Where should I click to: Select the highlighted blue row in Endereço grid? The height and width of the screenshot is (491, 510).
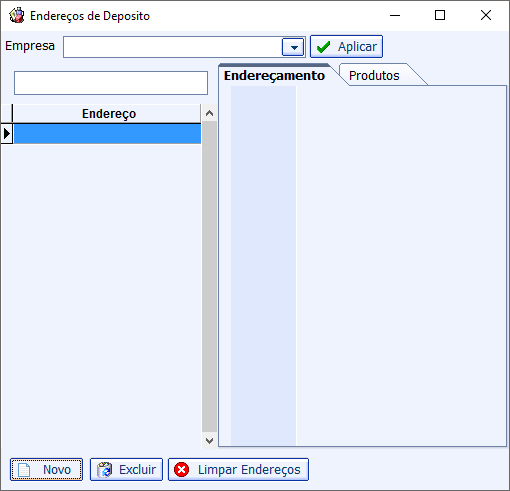pyautogui.click(x=107, y=134)
